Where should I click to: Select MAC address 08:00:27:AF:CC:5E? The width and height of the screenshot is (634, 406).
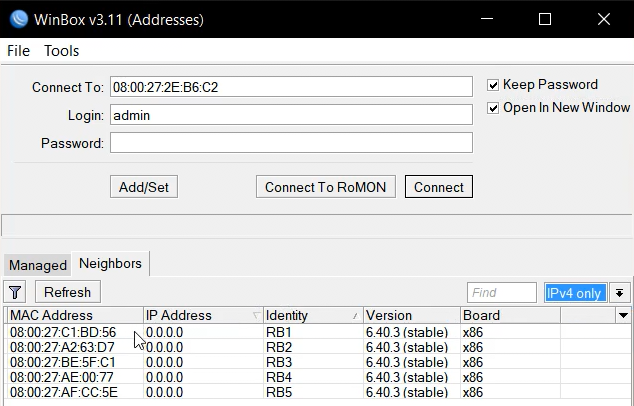coord(64,392)
